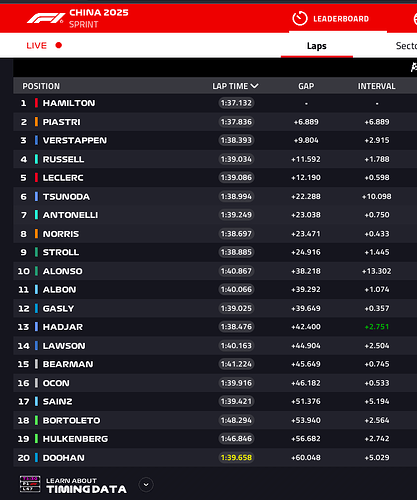417x500 pixels.
Task: Click the F1 logo icon
Action: pyautogui.click(x=46, y=18)
